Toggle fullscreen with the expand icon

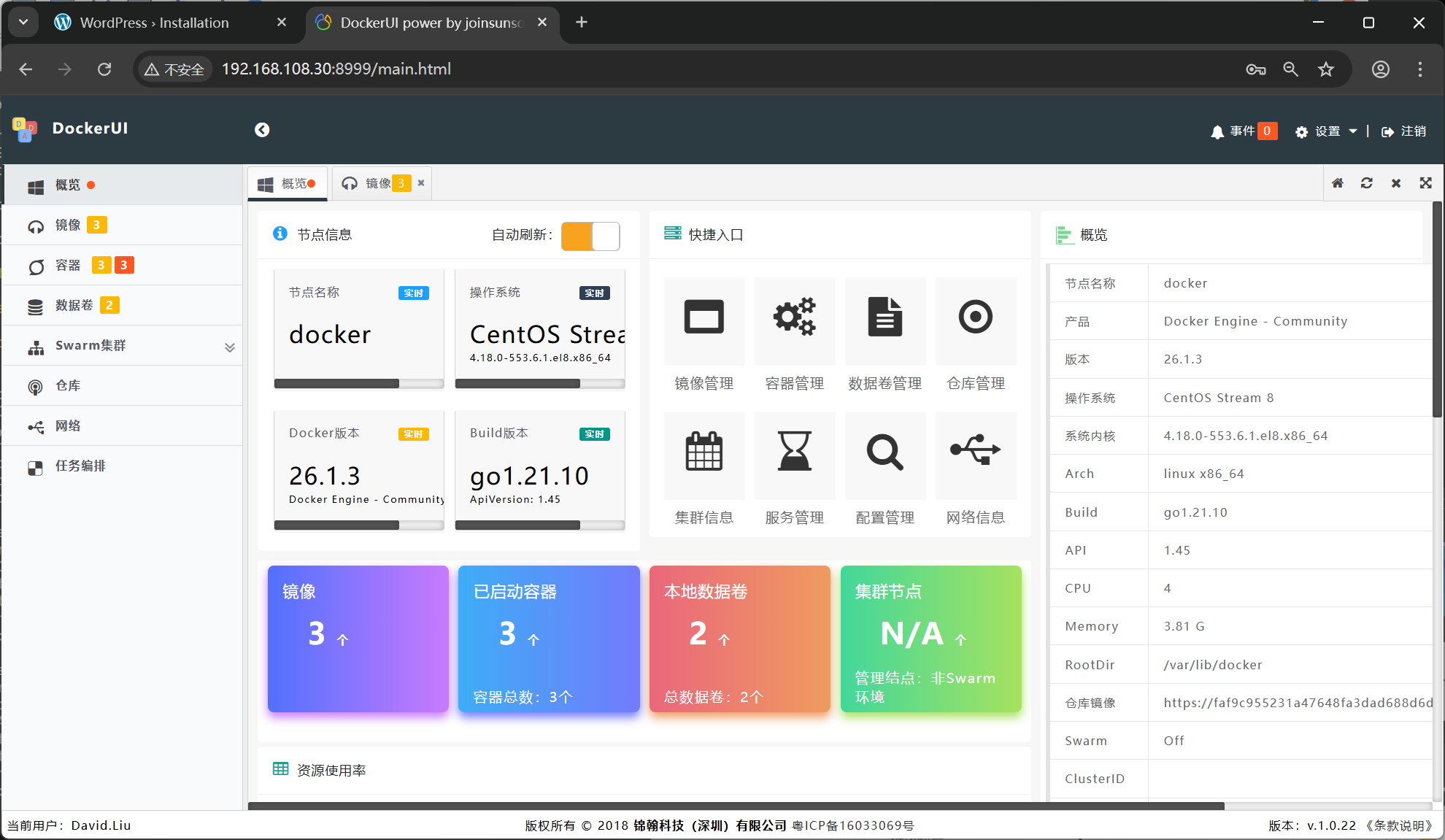pos(1425,183)
